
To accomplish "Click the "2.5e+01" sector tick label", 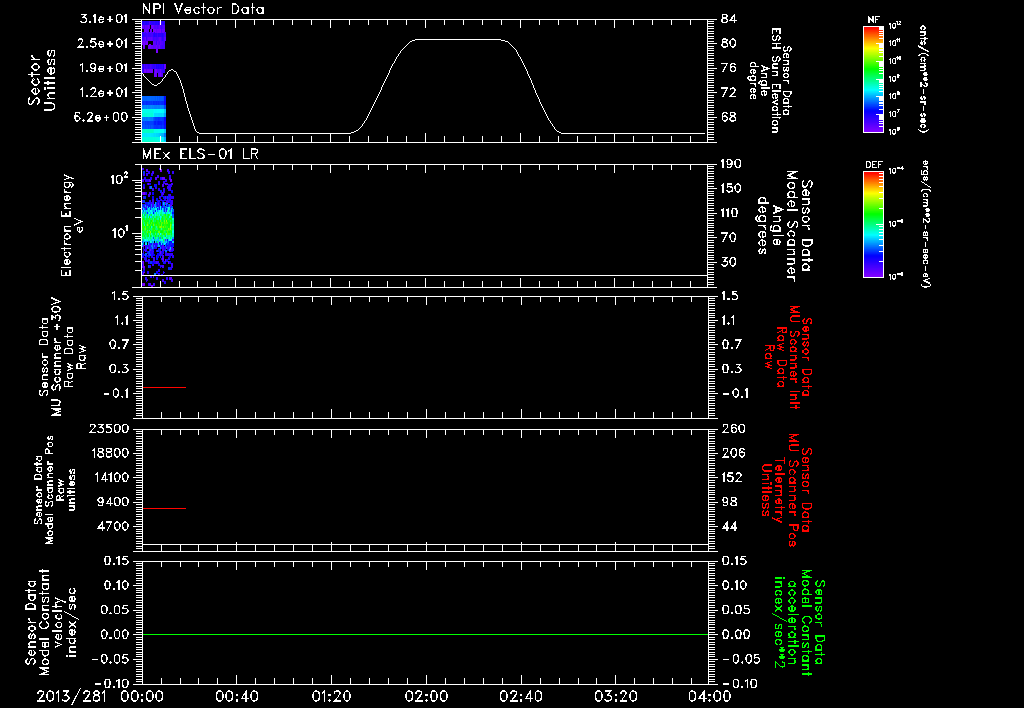I will click(x=103, y=43).
